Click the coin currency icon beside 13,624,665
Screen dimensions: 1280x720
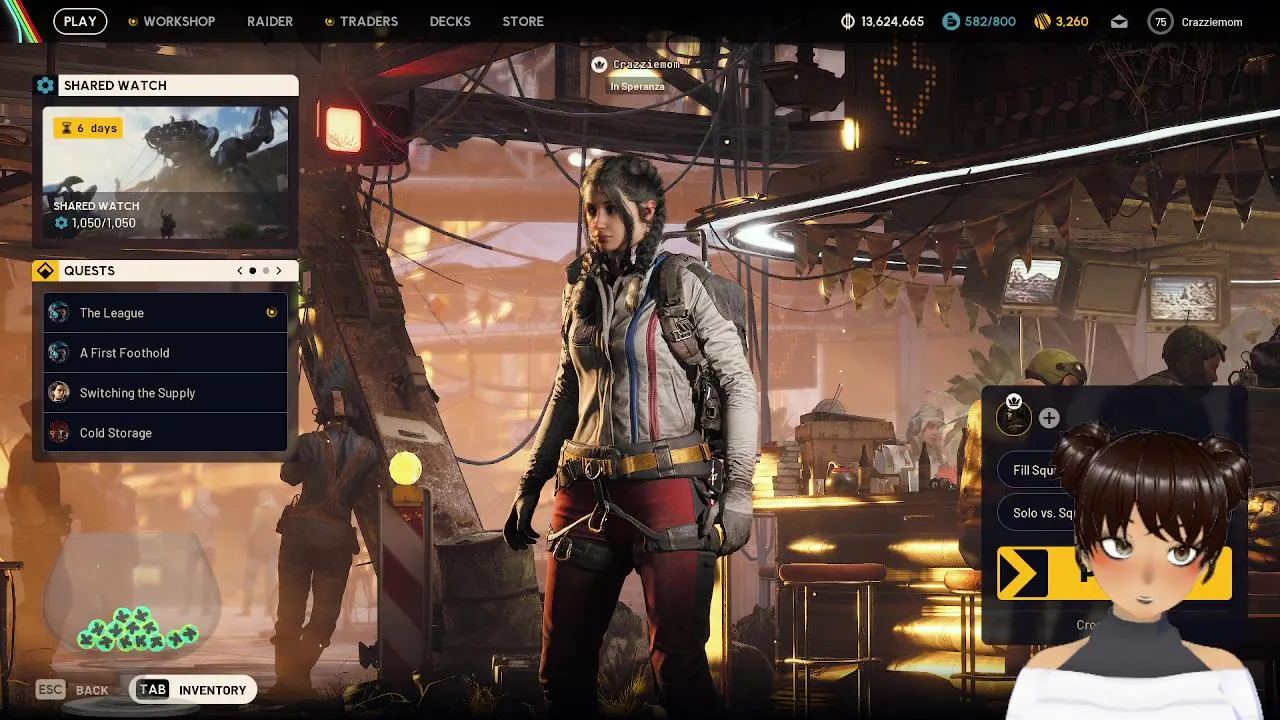[x=848, y=21]
